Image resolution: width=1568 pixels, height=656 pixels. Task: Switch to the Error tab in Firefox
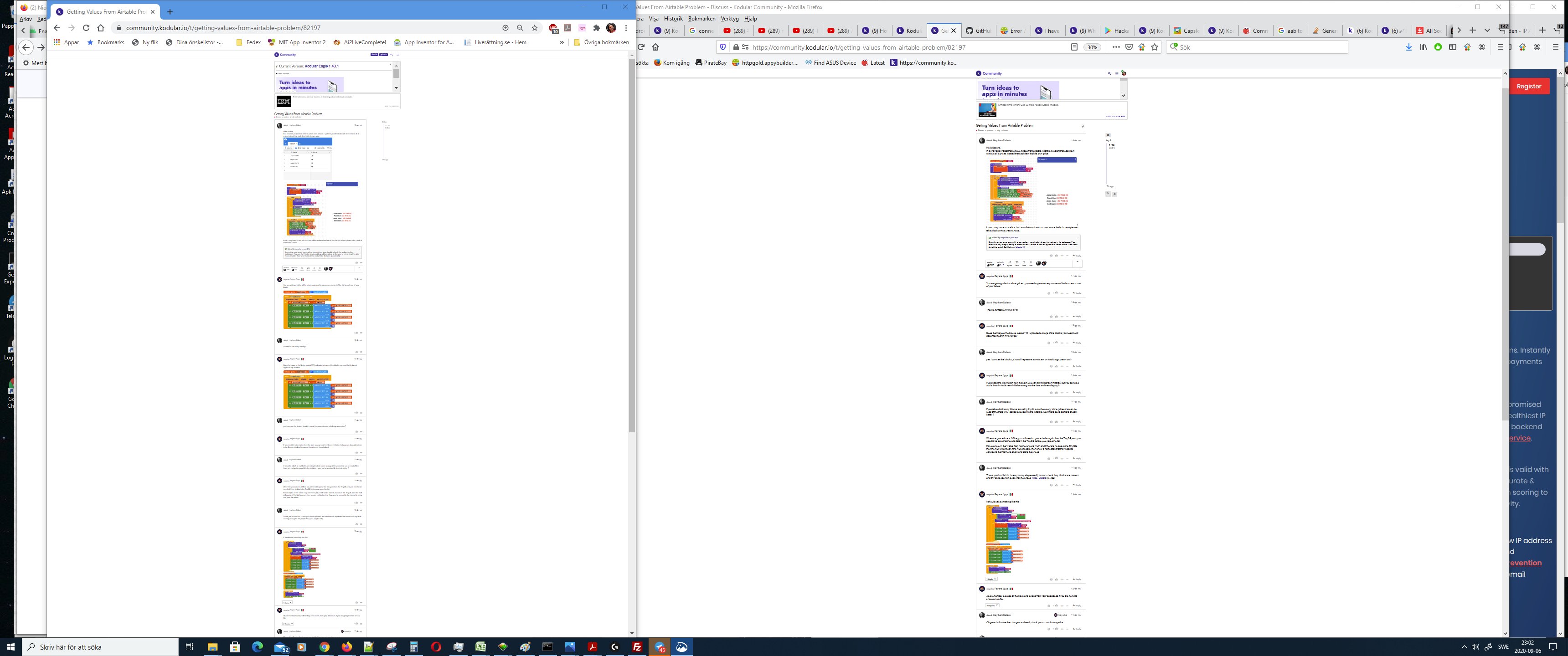(x=1013, y=31)
